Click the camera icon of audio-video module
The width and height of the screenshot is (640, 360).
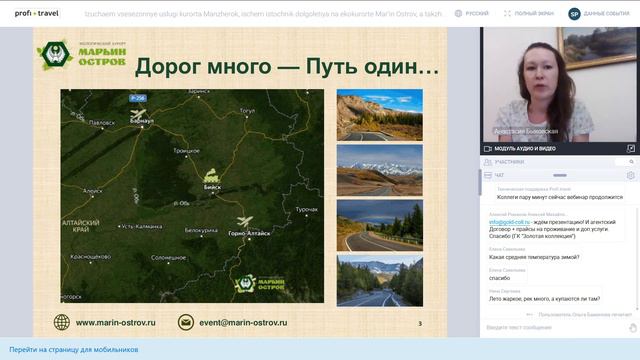click(x=488, y=149)
